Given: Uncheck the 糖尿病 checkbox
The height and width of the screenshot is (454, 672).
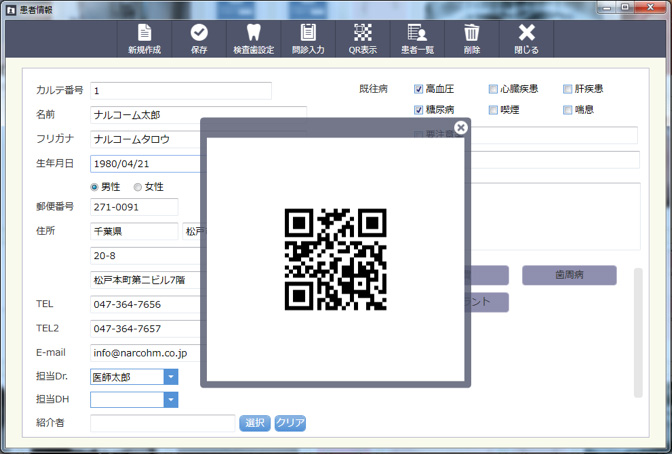Looking at the screenshot, I should coord(418,110).
